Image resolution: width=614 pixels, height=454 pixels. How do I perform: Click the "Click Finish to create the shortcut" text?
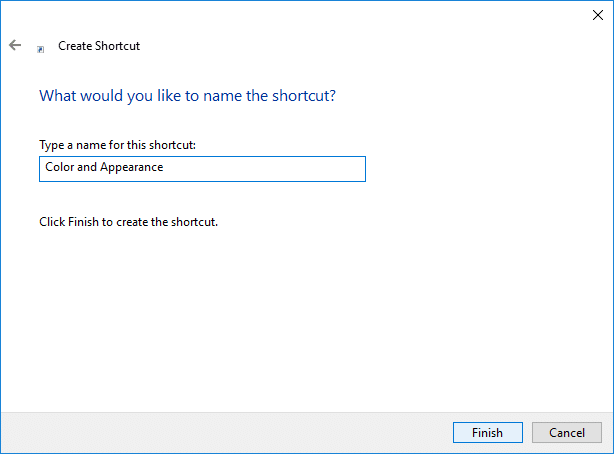pos(128,222)
